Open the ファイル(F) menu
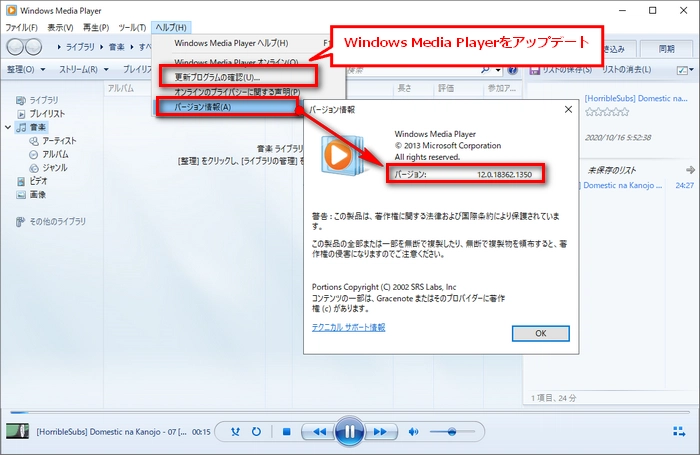This screenshot has width=700, height=455. pos(22,28)
